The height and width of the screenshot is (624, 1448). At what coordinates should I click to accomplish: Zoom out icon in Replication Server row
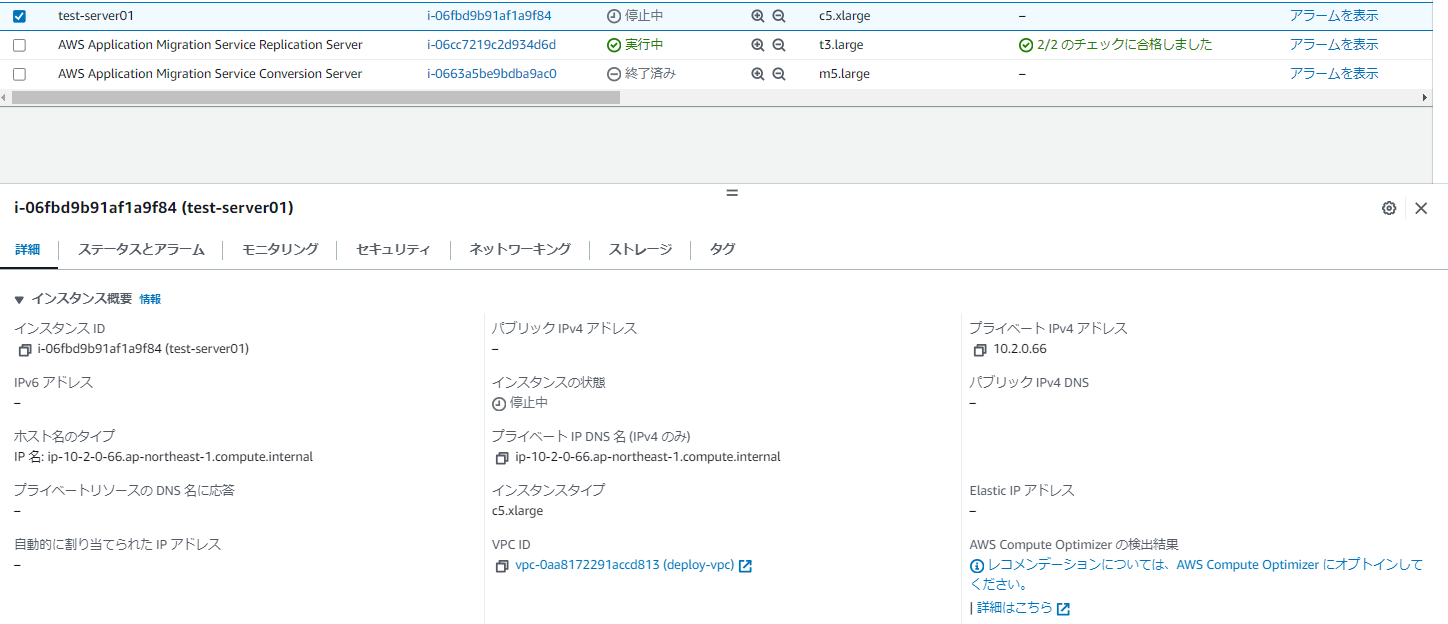click(x=779, y=45)
